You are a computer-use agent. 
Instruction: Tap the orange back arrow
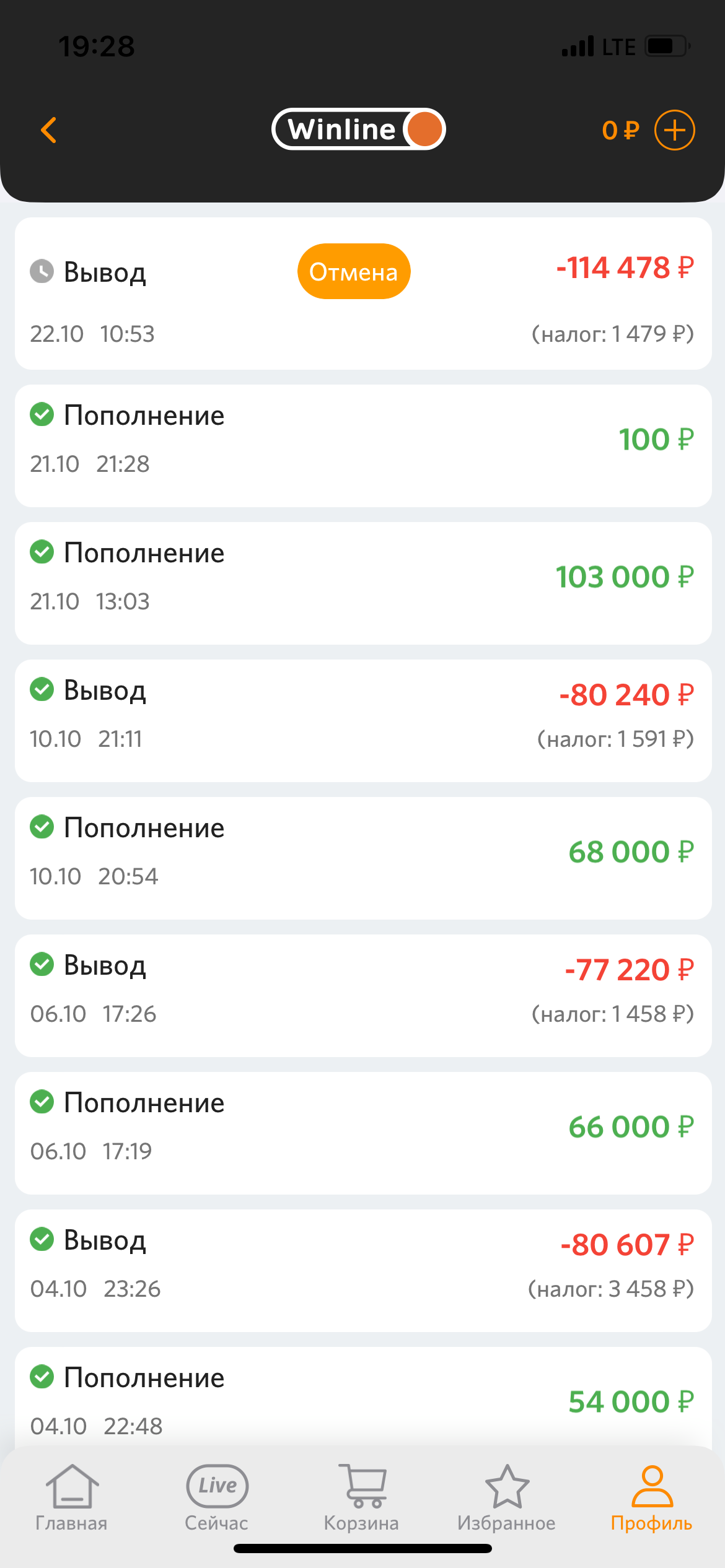click(x=49, y=130)
